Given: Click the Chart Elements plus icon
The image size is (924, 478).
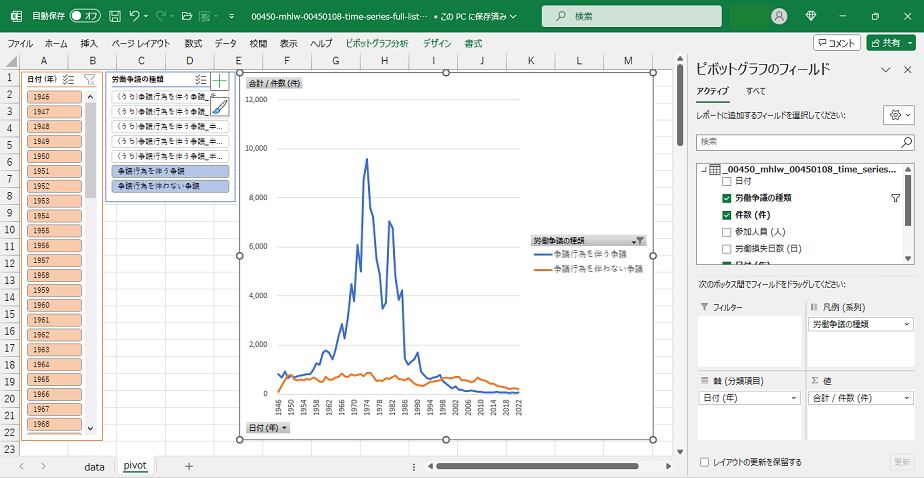Looking at the screenshot, I should (x=220, y=82).
